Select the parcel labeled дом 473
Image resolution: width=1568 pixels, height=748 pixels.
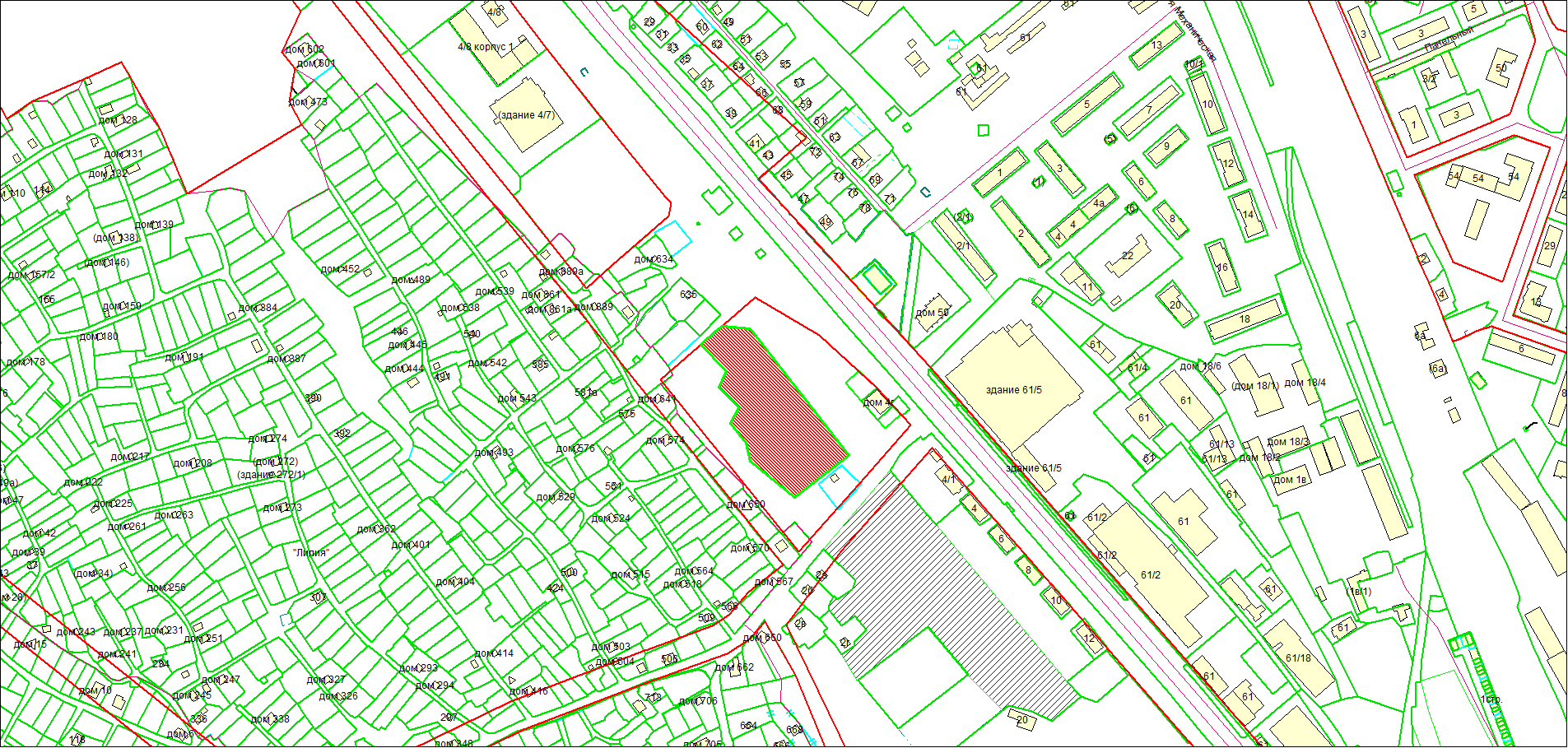click(308, 102)
